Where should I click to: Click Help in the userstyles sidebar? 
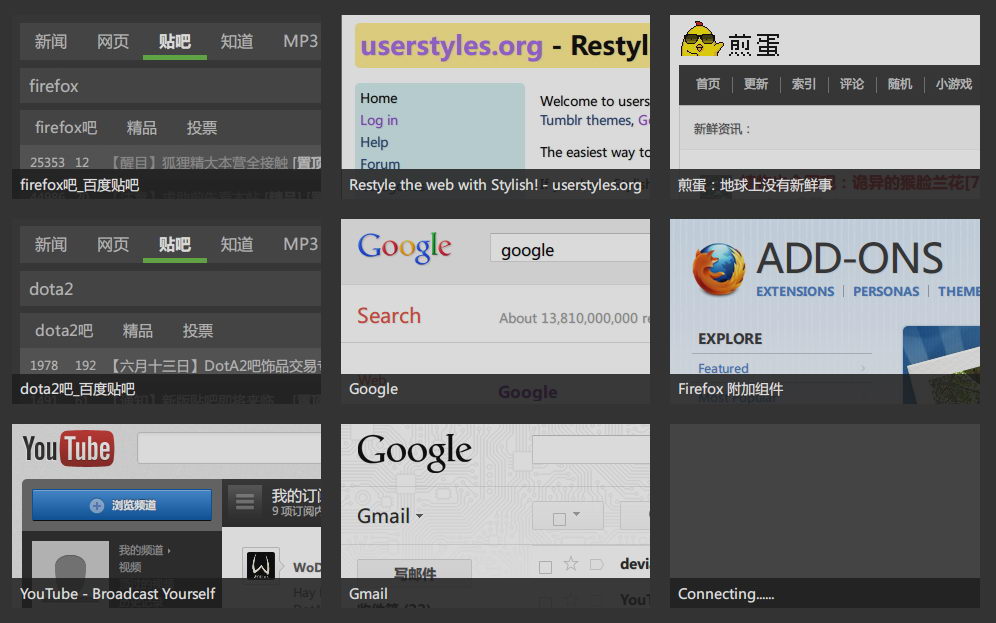point(374,142)
